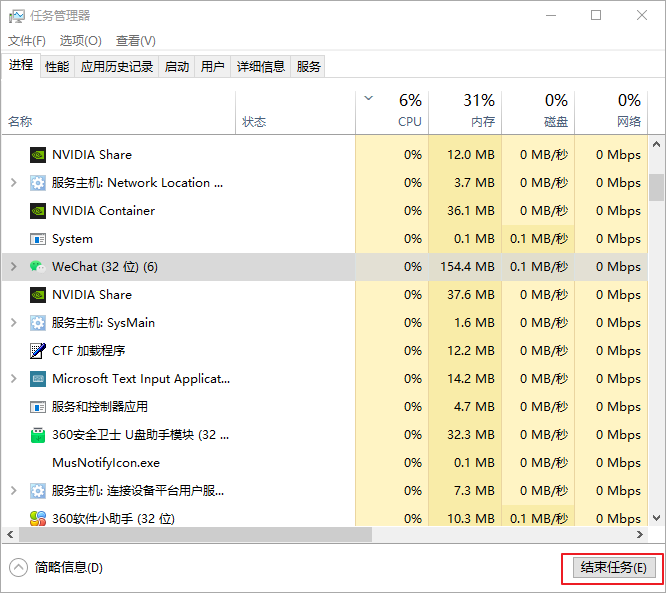This screenshot has height=593, width=666.
Task: Click the 服务和控制器应用 process icon
Action: point(38,407)
